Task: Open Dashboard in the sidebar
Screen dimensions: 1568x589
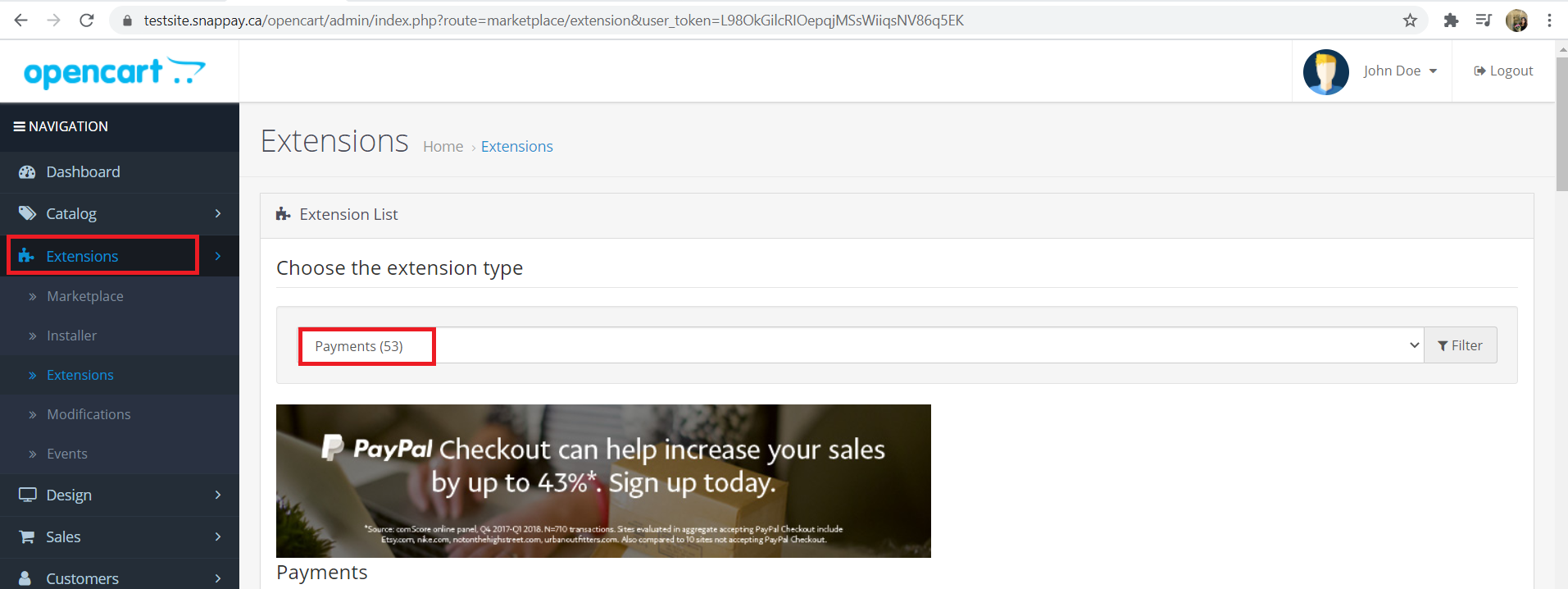Action: (120, 172)
